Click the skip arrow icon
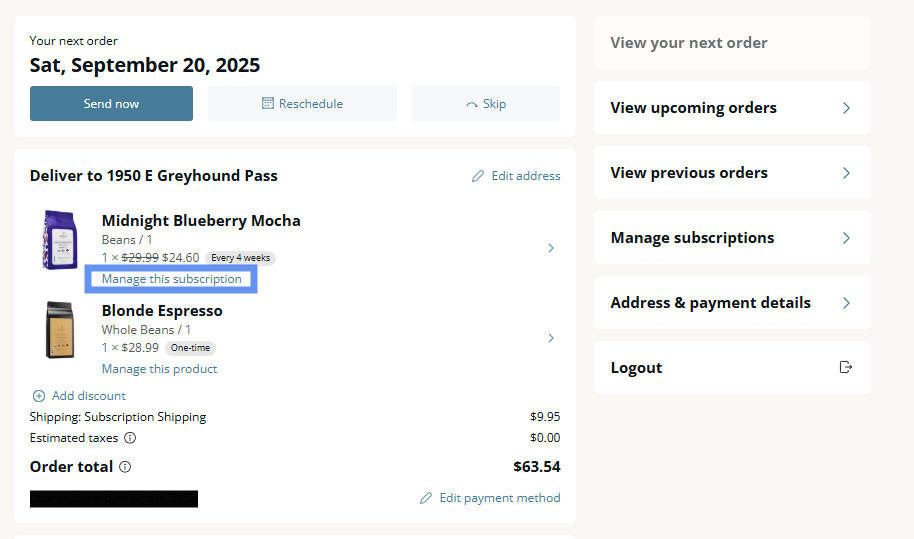The width and height of the screenshot is (914, 539). pyautogui.click(x=472, y=105)
